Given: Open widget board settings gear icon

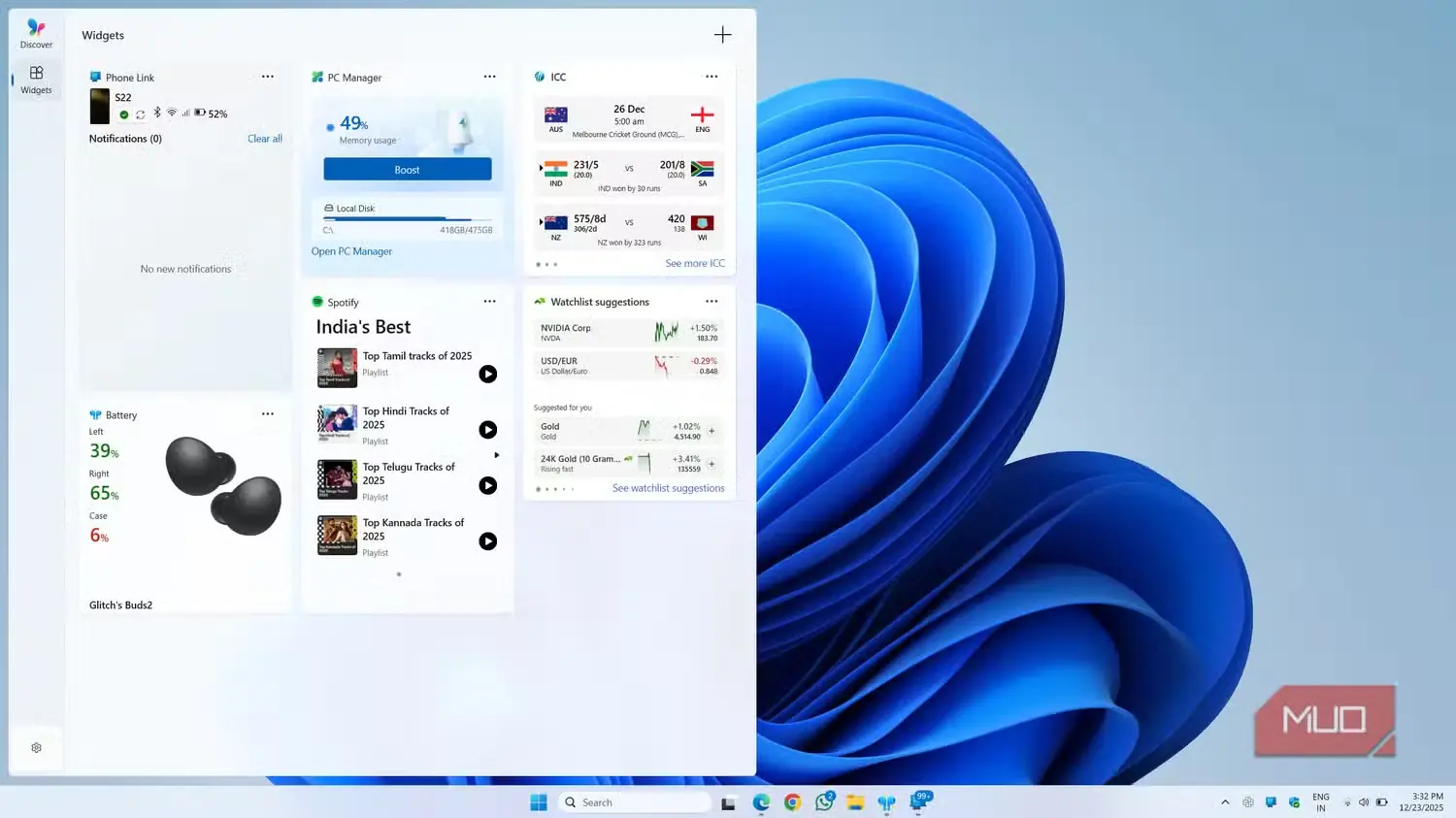Looking at the screenshot, I should tap(36, 748).
